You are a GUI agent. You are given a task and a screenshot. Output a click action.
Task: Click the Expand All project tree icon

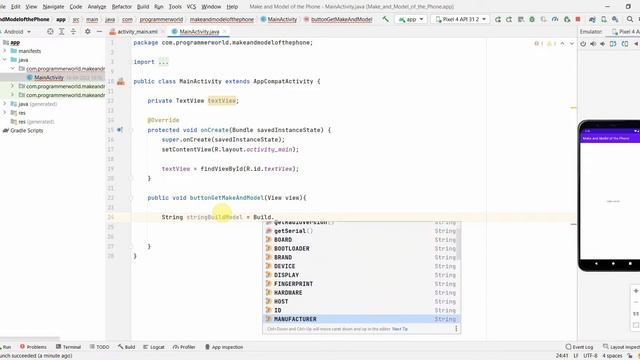click(x=62, y=31)
